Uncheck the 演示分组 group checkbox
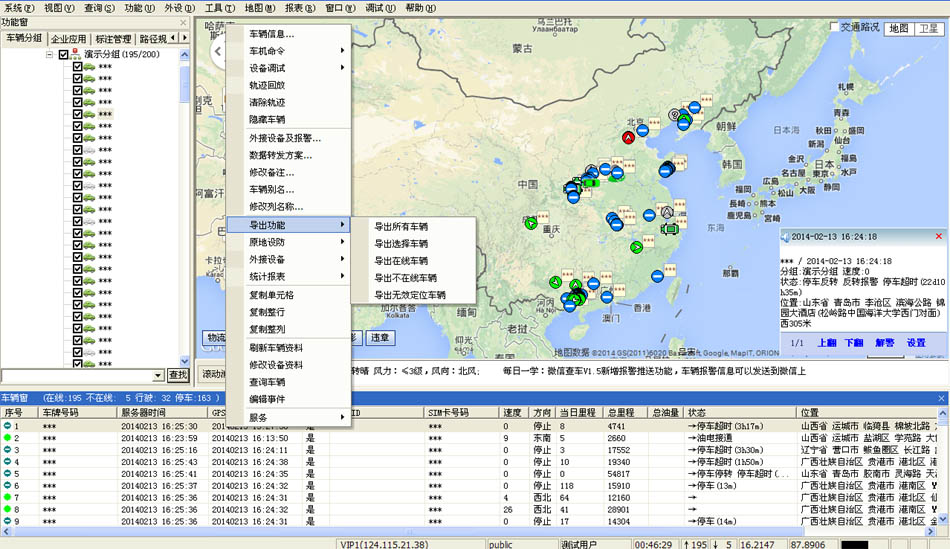This screenshot has width=950, height=549. coord(64,55)
